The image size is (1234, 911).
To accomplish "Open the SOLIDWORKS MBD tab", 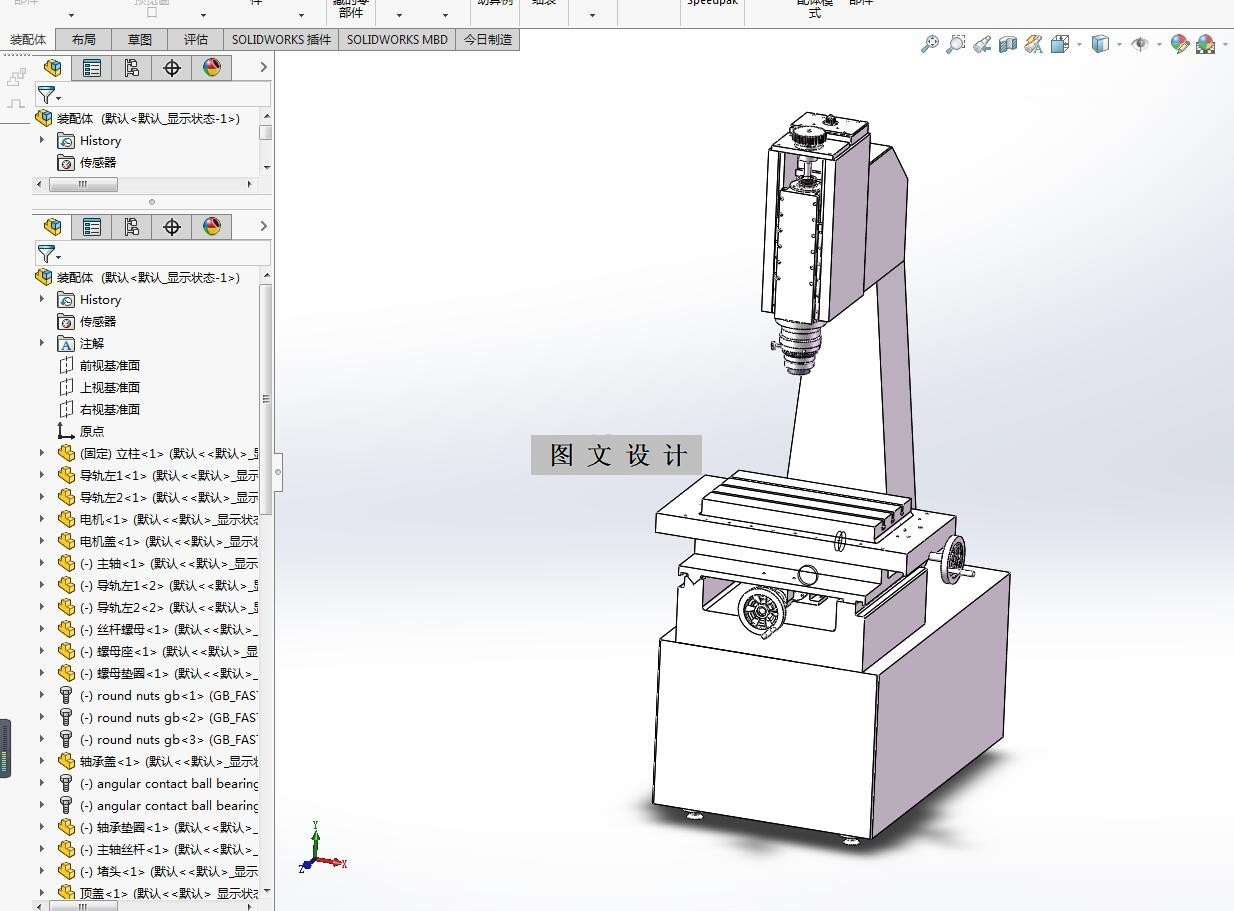I will (x=397, y=39).
